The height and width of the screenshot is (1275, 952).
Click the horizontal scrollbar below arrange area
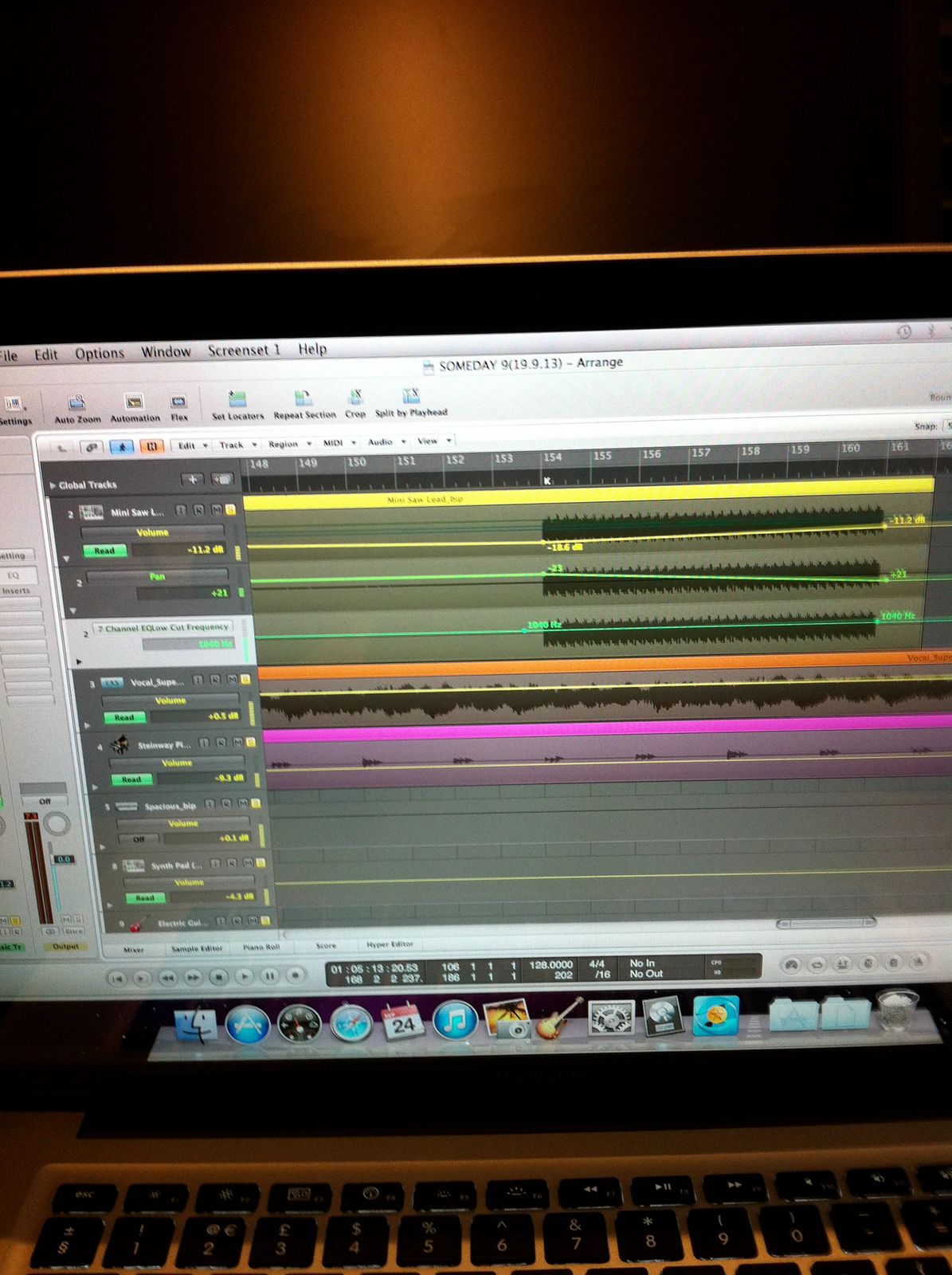825,923
